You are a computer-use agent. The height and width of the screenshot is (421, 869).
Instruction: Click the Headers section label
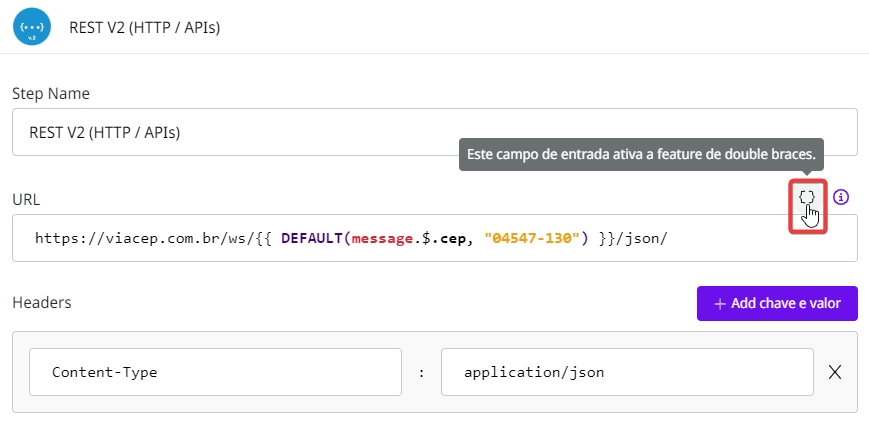[x=42, y=301]
